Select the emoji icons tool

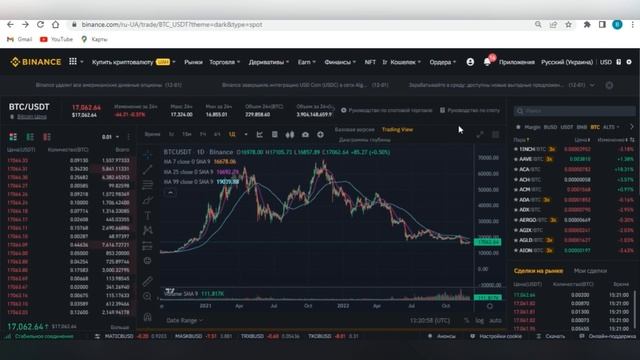(x=148, y=261)
